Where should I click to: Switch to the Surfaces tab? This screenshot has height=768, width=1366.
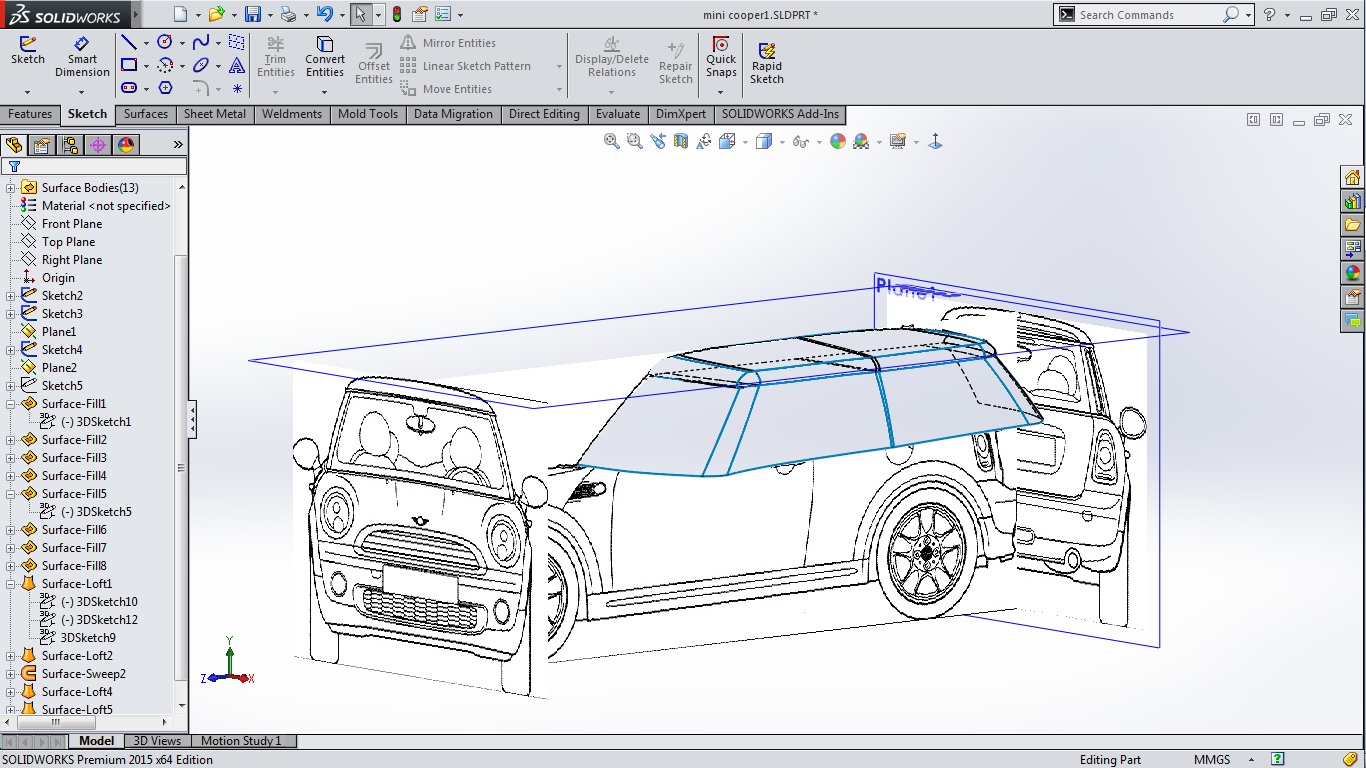(146, 114)
